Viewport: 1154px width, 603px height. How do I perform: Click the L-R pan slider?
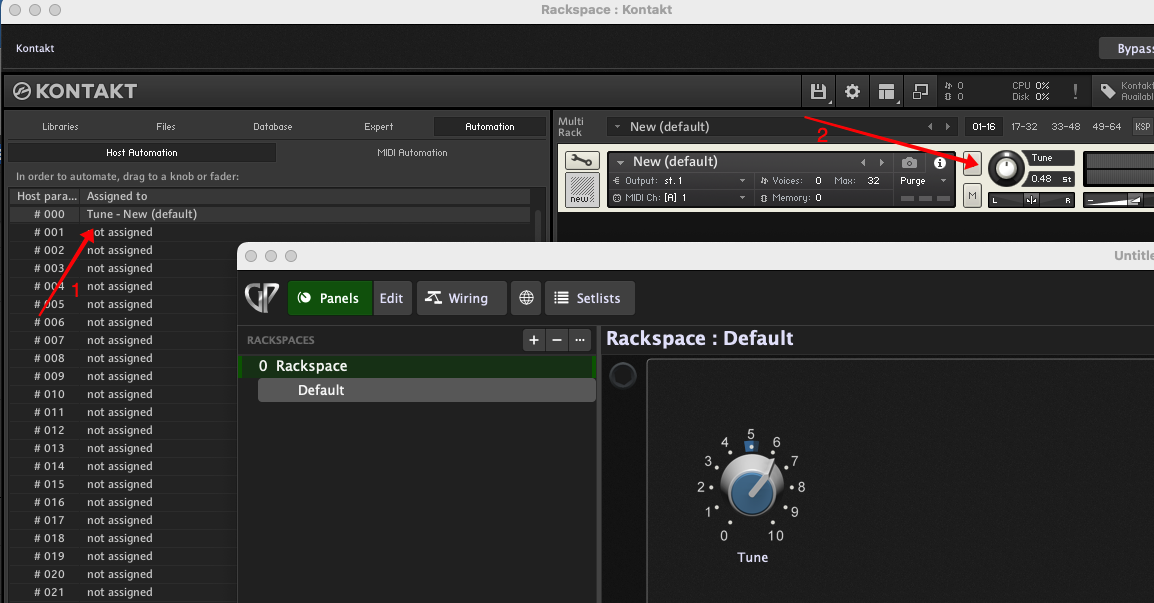pos(1031,200)
